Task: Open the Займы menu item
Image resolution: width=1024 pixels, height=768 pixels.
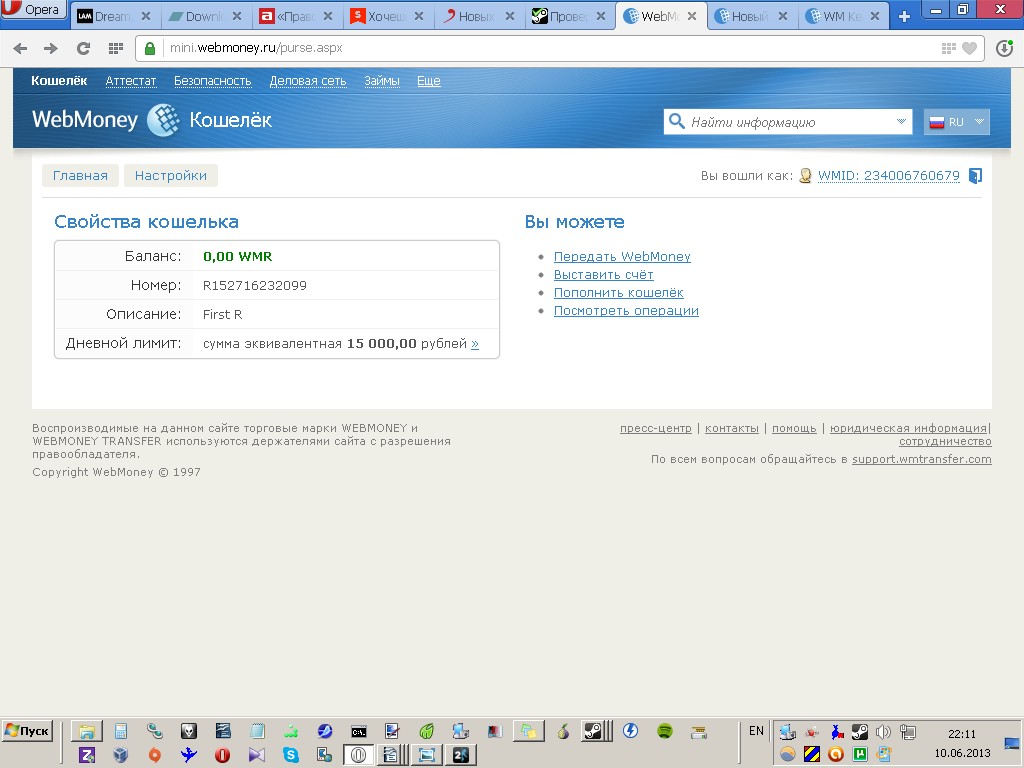Action: (x=382, y=81)
